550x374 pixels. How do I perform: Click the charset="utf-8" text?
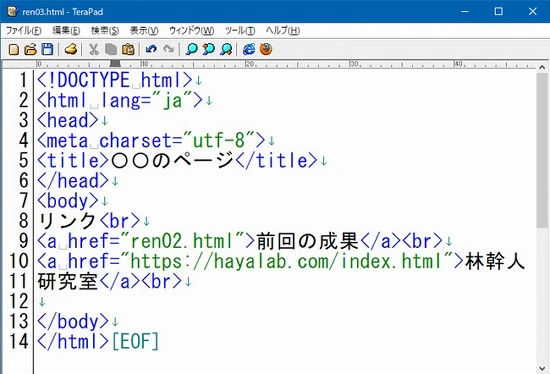177,141
